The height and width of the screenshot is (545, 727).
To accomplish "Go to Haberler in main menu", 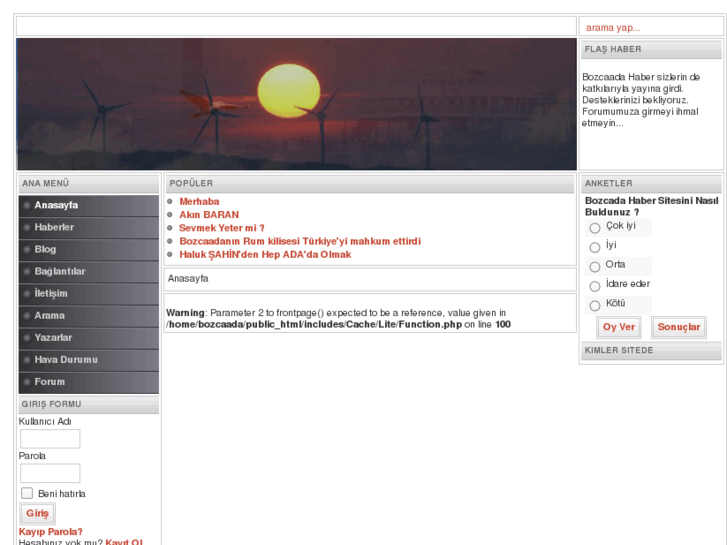I will [54, 227].
